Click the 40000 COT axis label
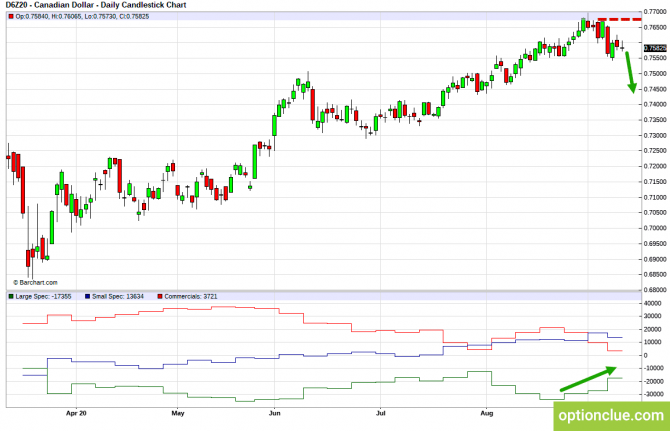670x431 pixels. (x=652, y=303)
